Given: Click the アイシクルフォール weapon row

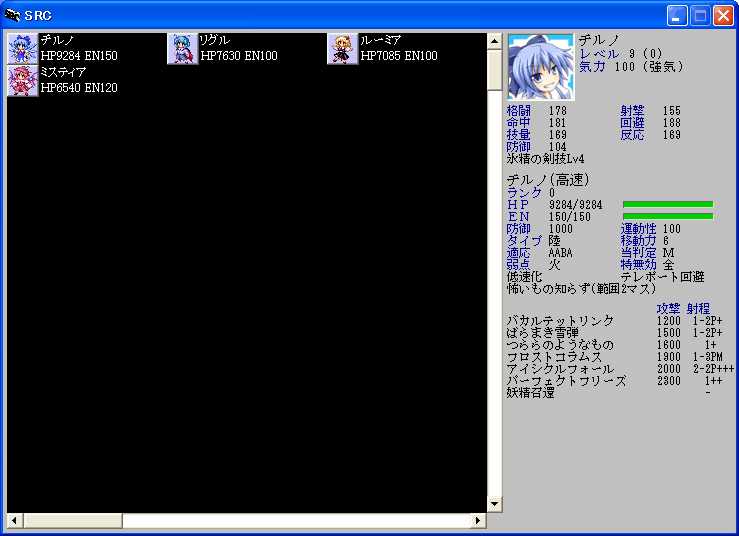Looking at the screenshot, I should pos(620,369).
